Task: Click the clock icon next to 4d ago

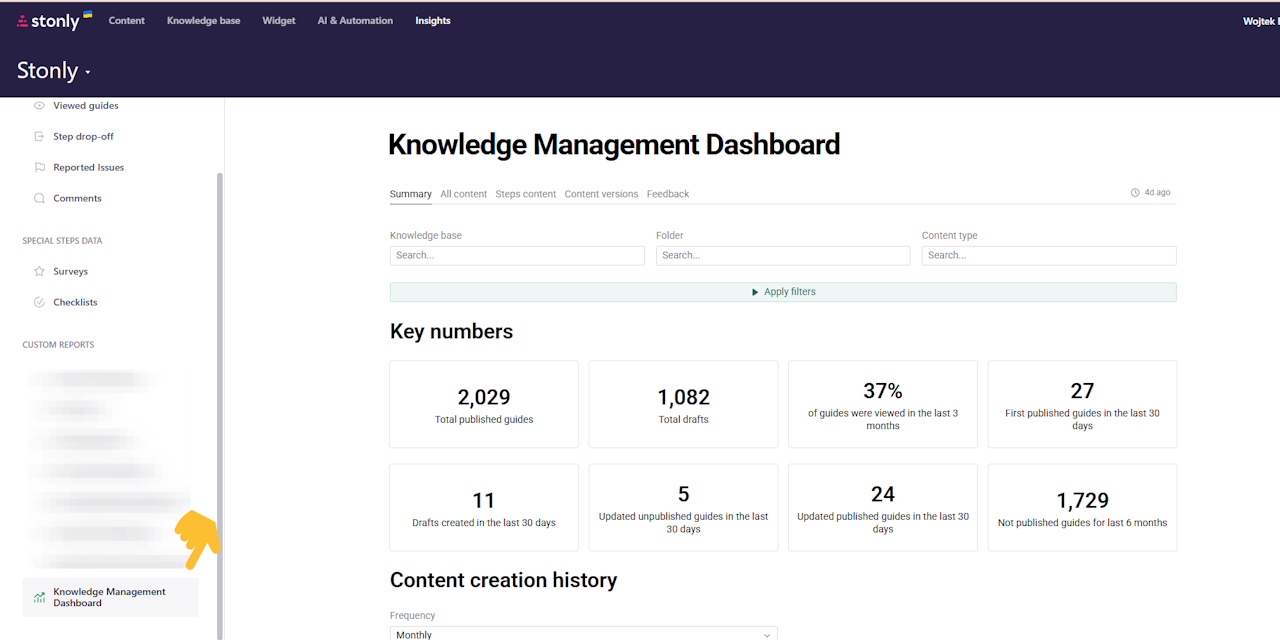Action: click(1133, 192)
